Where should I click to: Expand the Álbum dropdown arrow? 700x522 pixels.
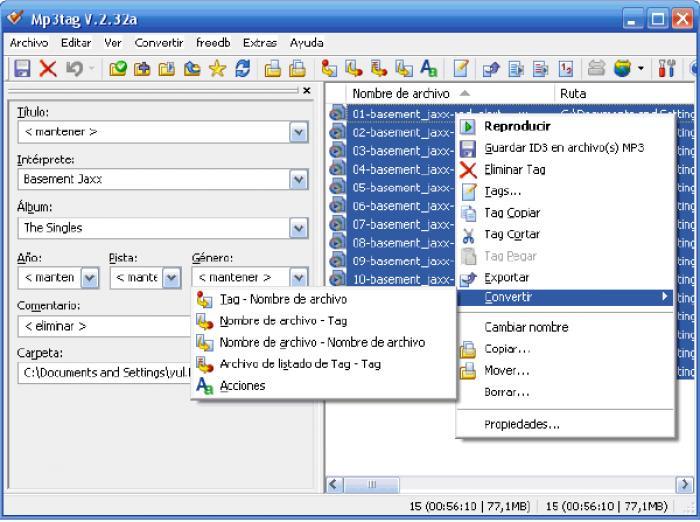pyautogui.click(x=299, y=228)
